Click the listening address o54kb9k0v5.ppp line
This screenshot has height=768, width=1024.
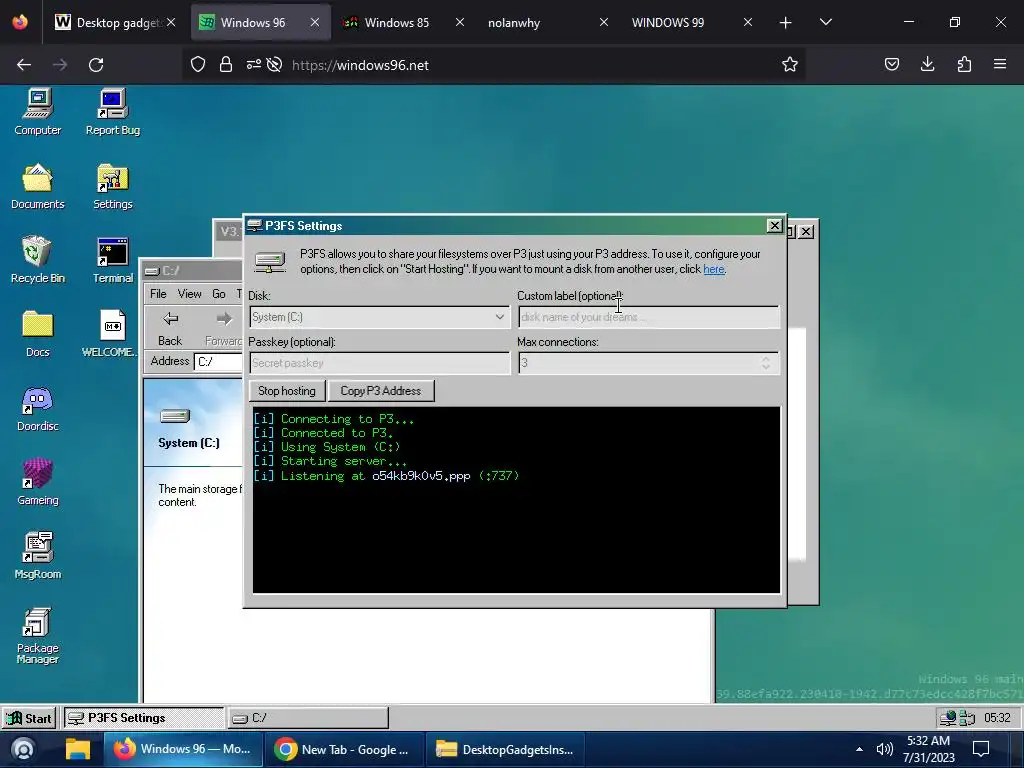point(386,476)
